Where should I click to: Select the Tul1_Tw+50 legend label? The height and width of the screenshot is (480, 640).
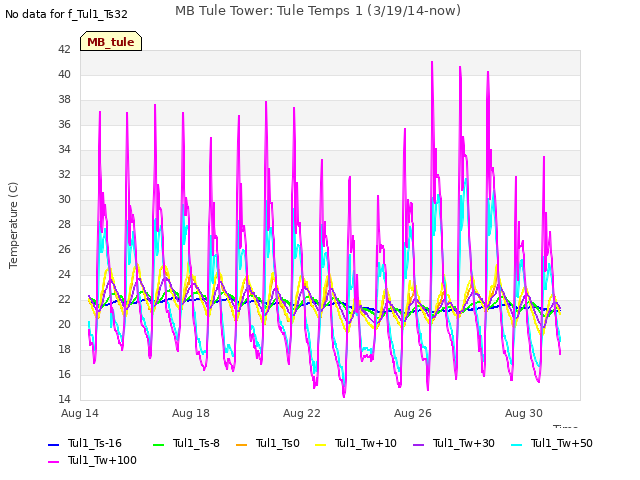tap(562, 443)
